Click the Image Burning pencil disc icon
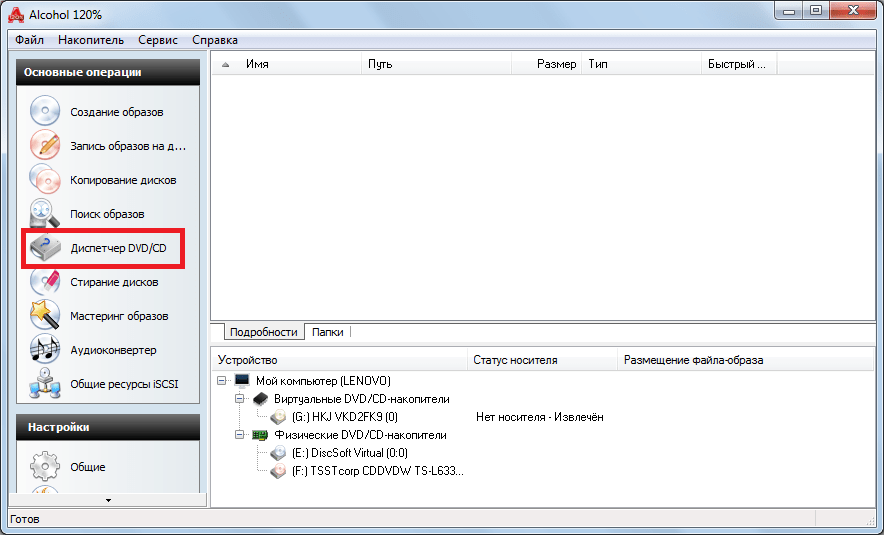The height and width of the screenshot is (535, 884). click(45, 145)
